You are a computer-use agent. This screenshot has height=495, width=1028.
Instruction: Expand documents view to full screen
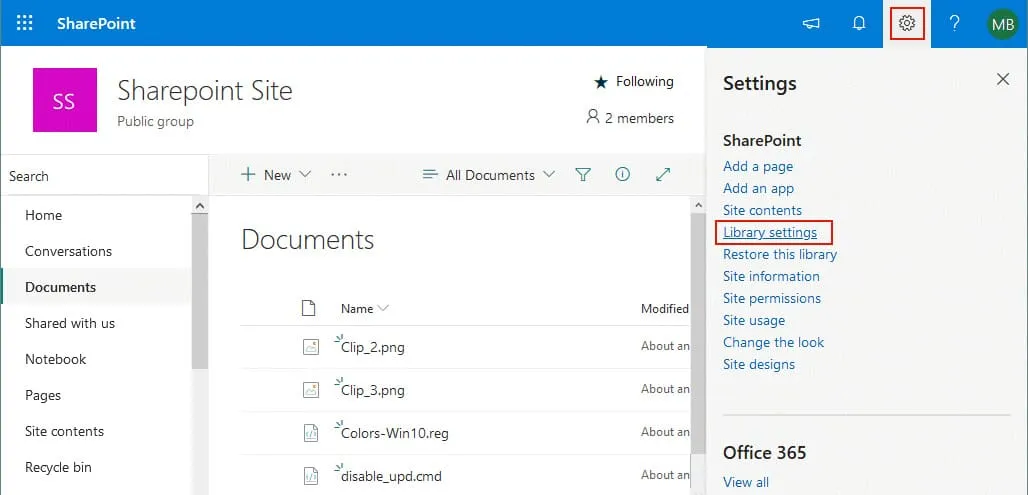(x=663, y=175)
